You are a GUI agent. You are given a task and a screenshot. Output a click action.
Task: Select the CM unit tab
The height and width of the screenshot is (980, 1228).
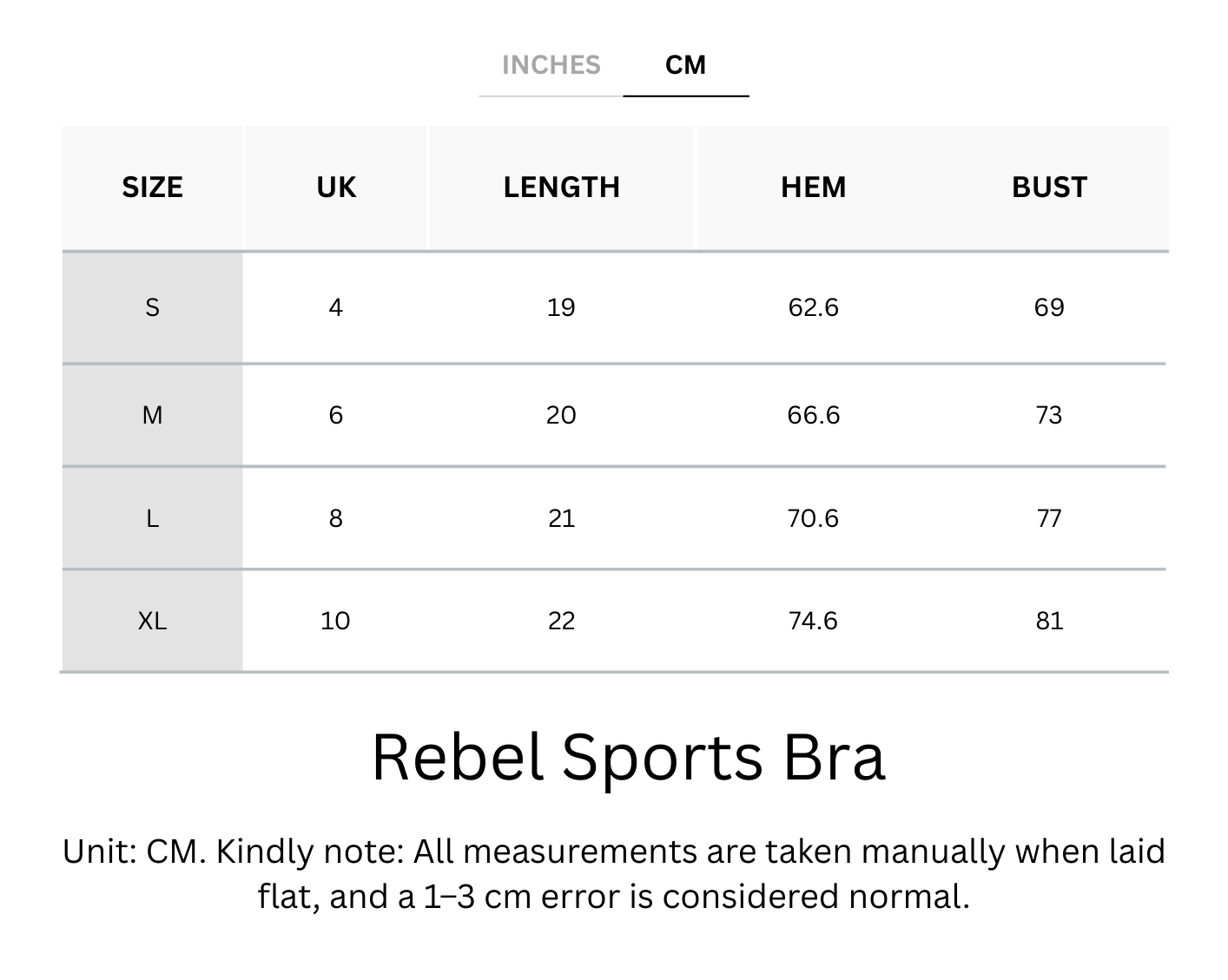685,65
